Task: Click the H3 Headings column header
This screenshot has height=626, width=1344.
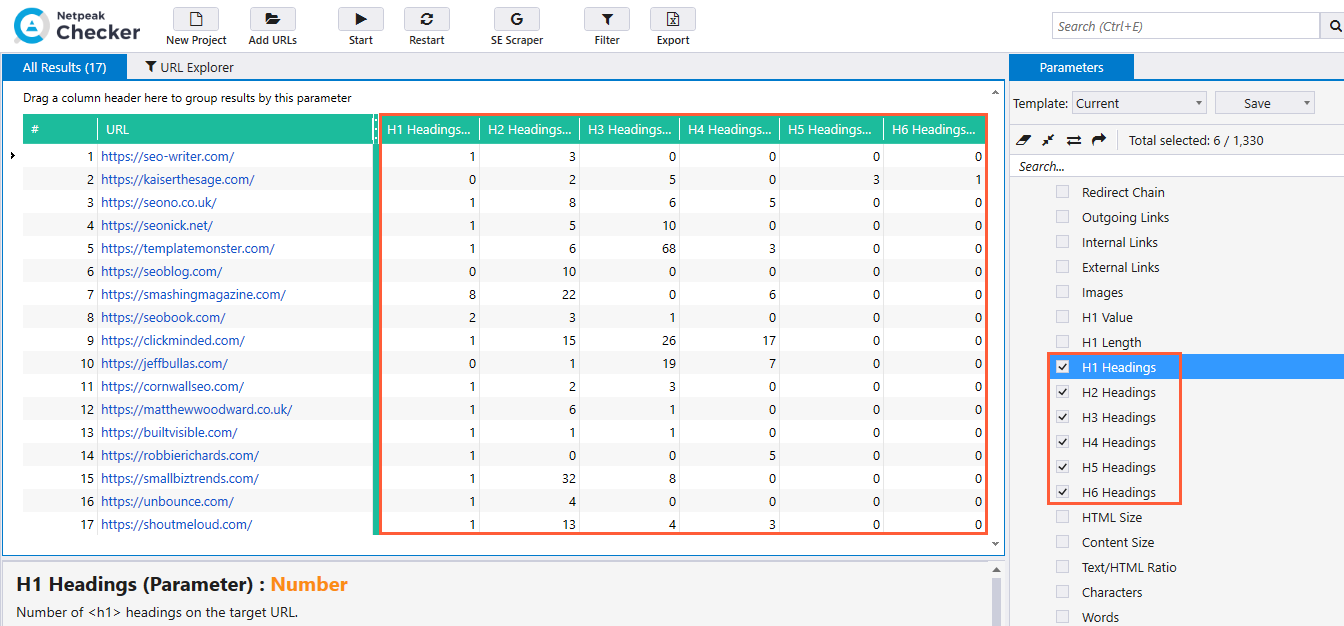Action: (x=630, y=129)
